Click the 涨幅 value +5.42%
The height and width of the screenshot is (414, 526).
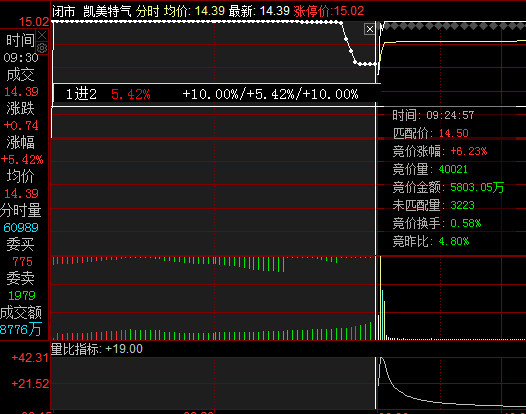22,159
